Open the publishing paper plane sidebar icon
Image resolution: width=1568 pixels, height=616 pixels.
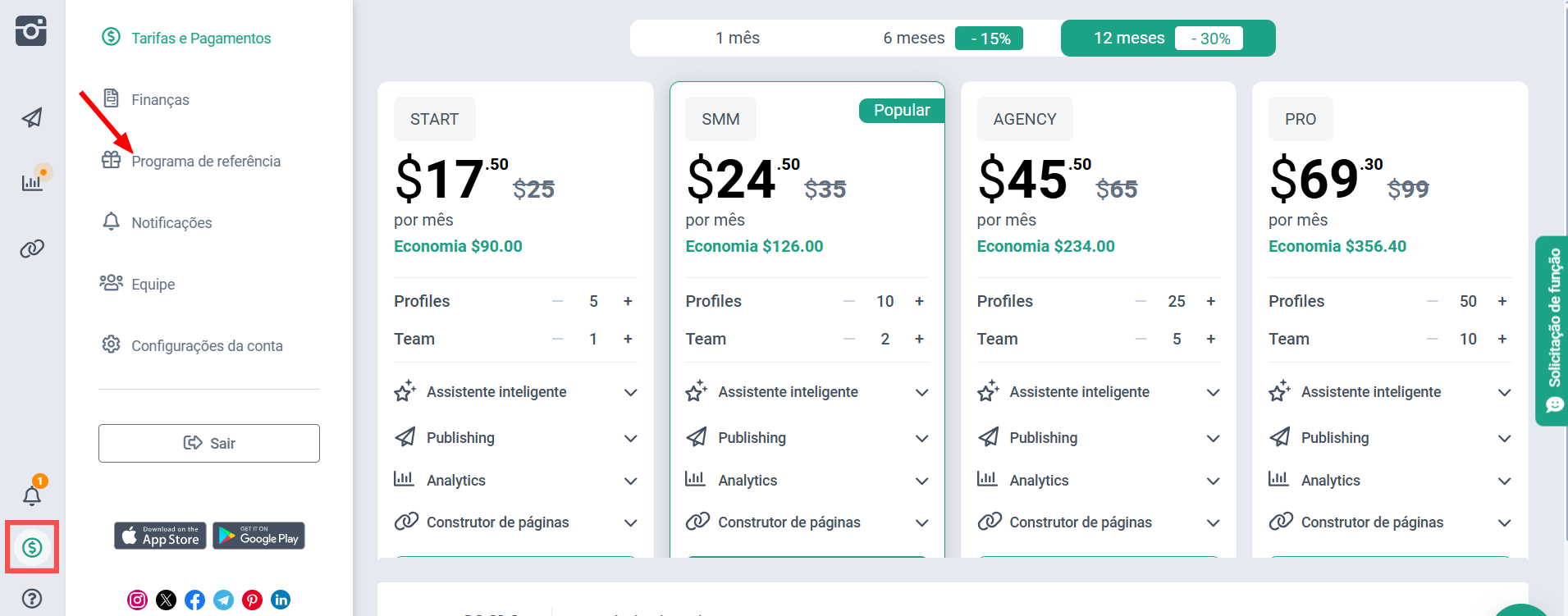32,118
